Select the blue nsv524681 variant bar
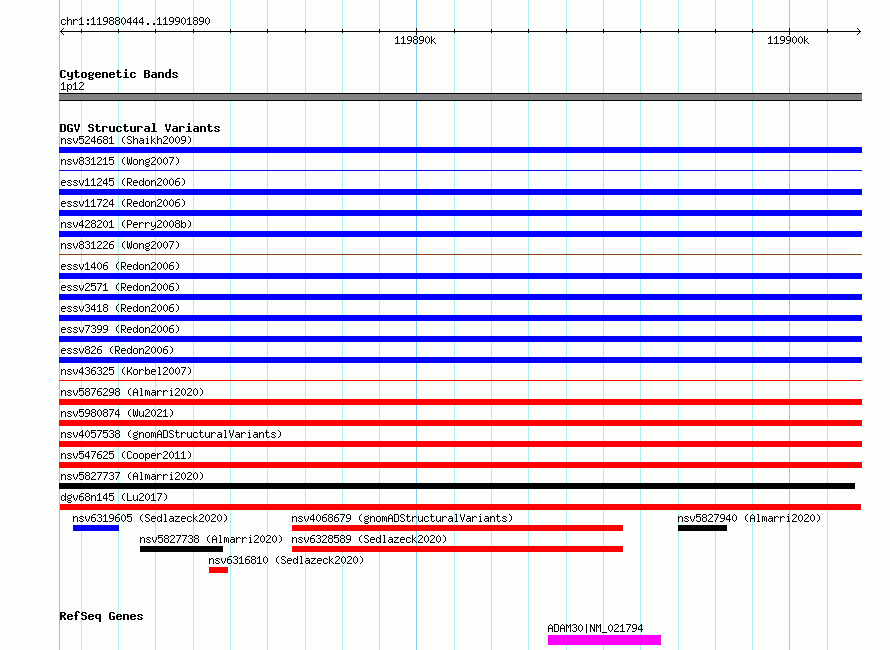The height and width of the screenshot is (650, 890). tap(460, 150)
